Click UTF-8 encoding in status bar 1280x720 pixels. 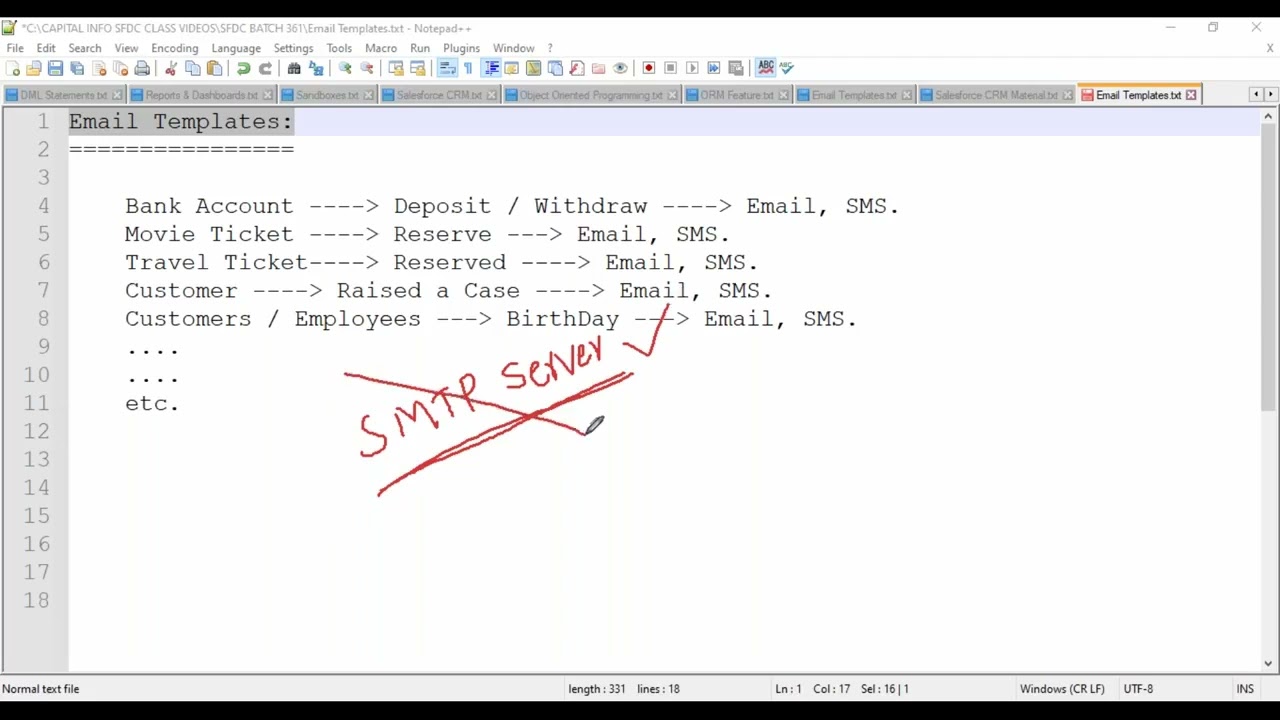pos(1138,689)
